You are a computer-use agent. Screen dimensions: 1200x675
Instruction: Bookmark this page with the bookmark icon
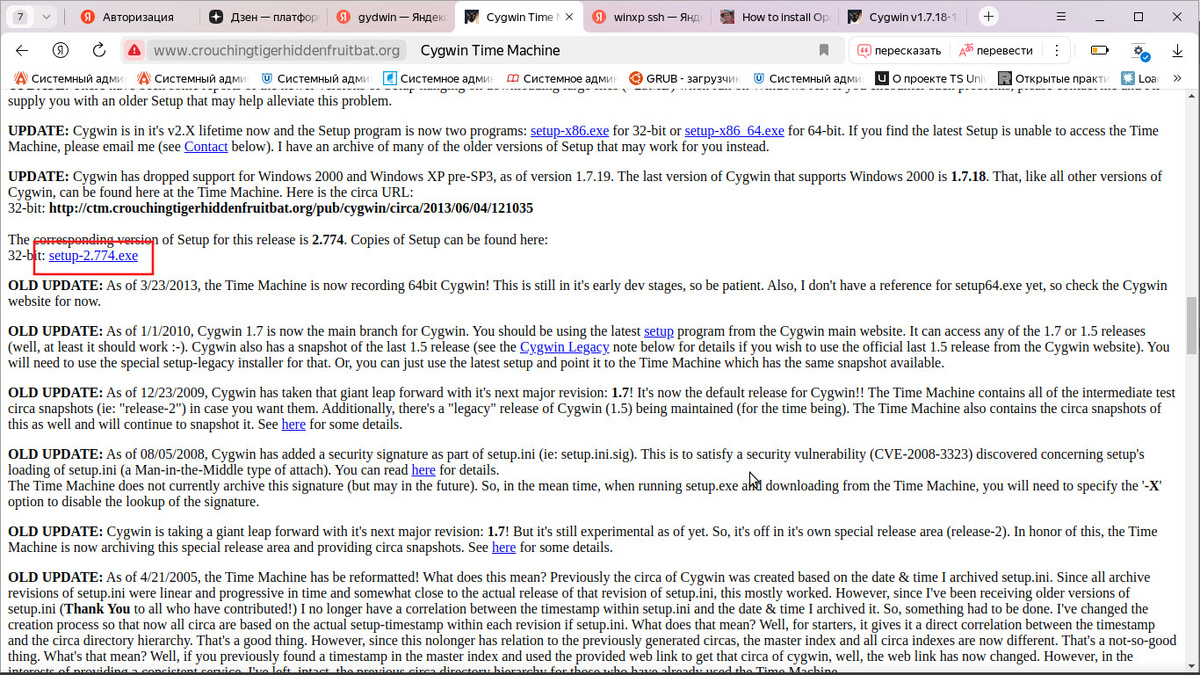[824, 50]
